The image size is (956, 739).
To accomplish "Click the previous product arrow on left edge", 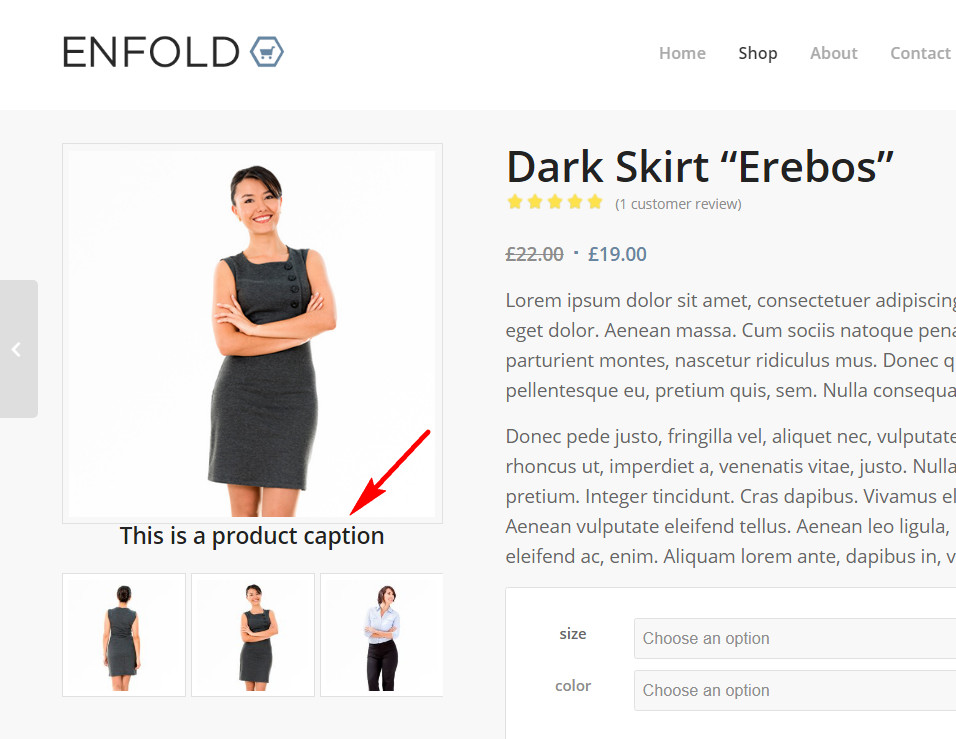I will coord(18,349).
